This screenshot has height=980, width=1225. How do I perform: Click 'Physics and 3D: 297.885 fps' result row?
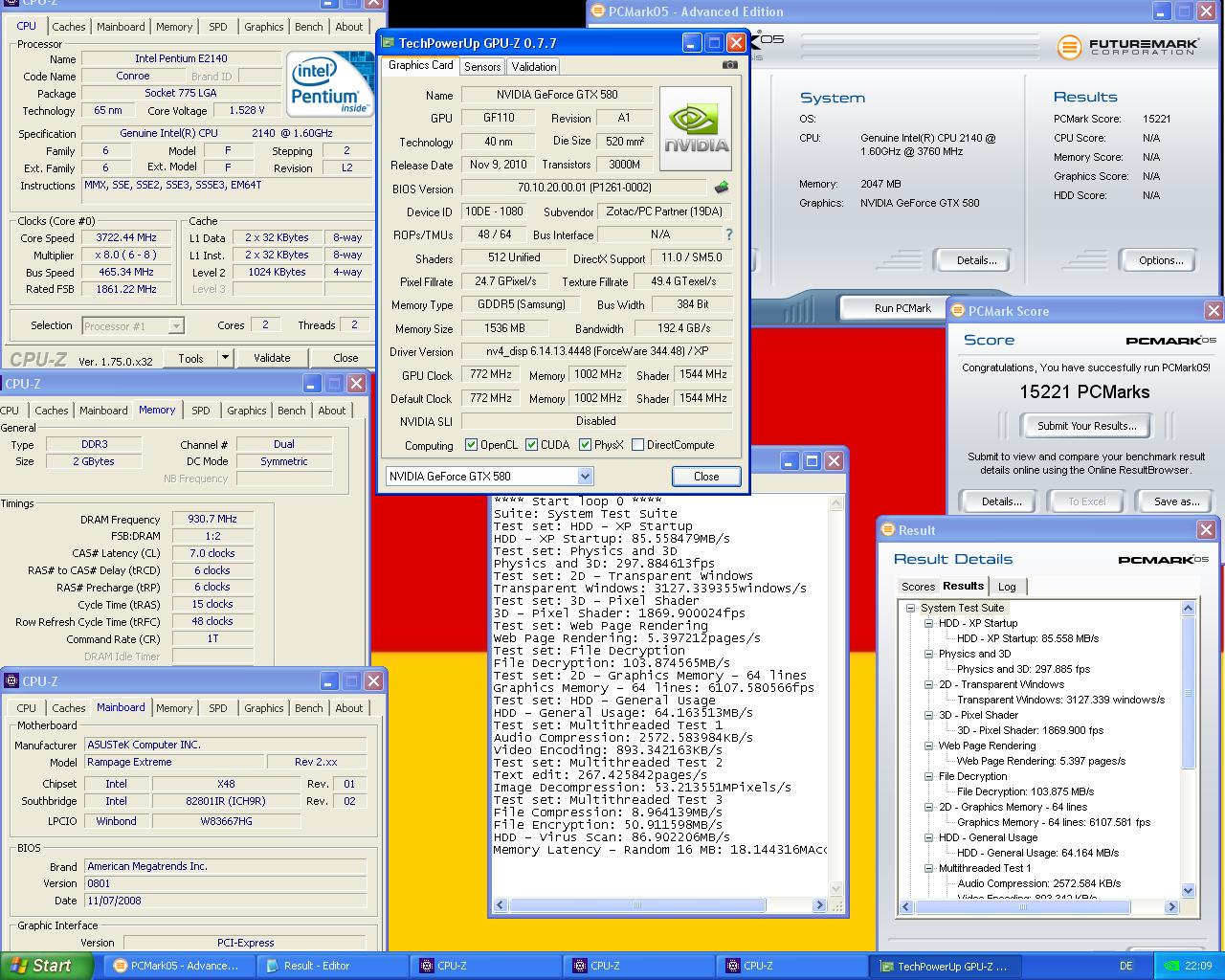tap(1024, 670)
